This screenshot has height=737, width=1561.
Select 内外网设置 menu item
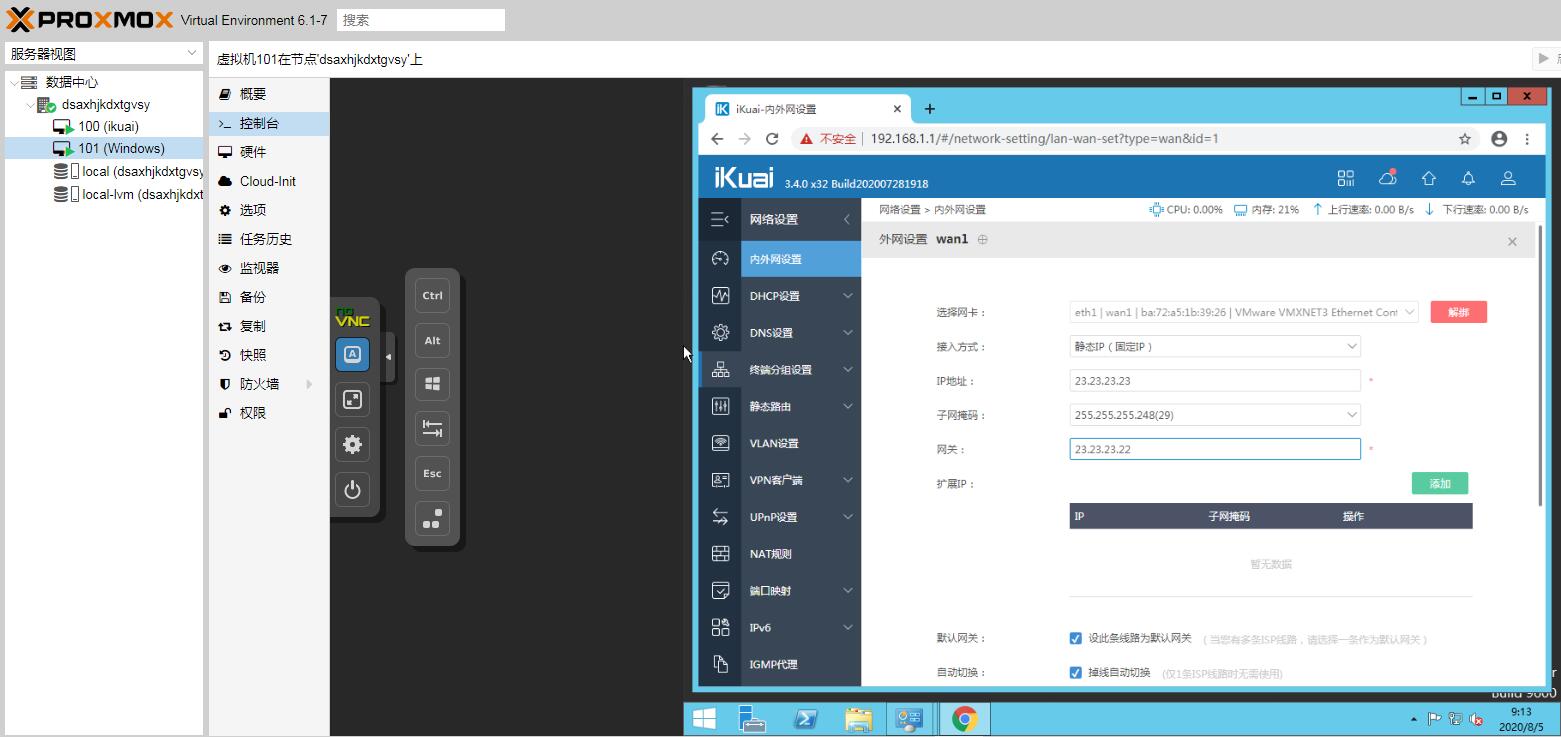801,259
